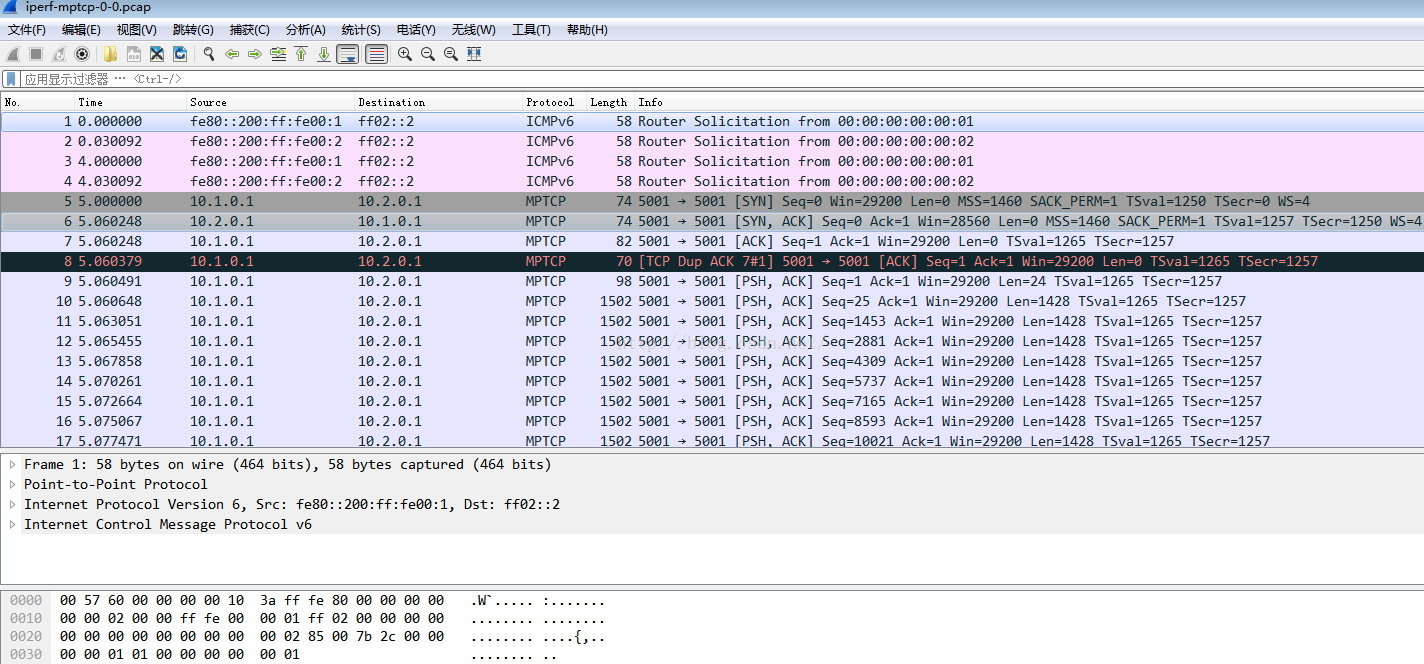Expand the Frame 1 details row
This screenshot has height=664, width=1424.
coord(12,464)
